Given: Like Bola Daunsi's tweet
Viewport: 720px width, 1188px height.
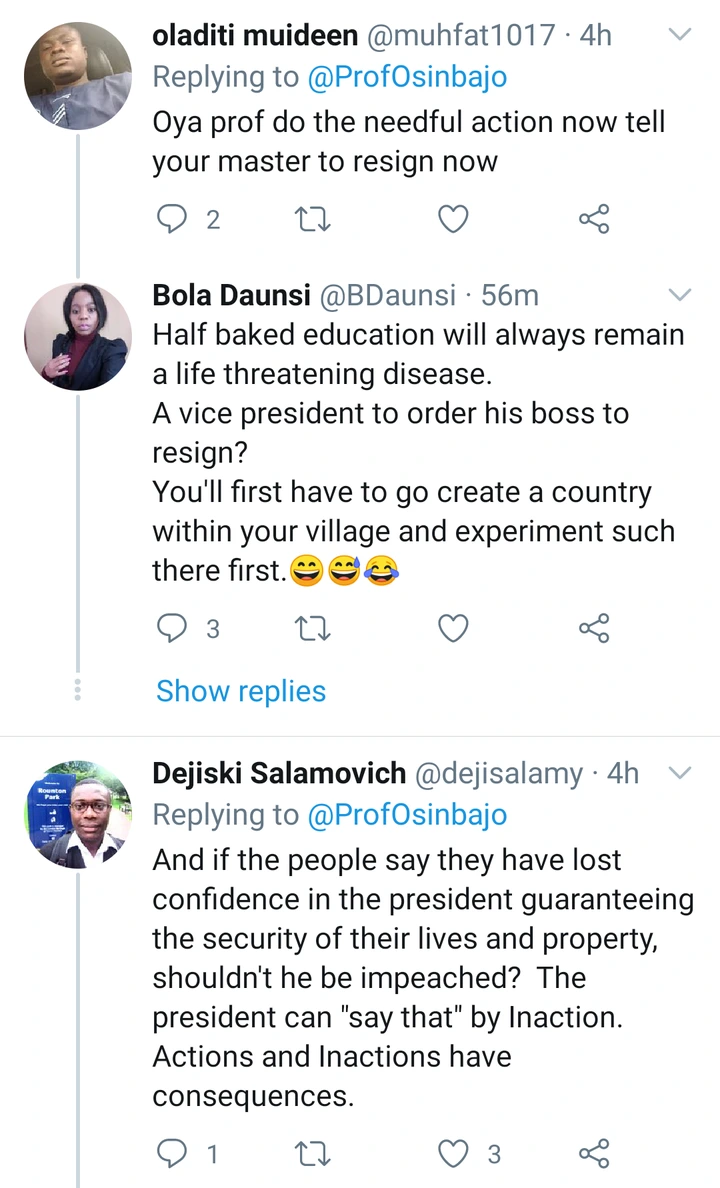Looking at the screenshot, I should click(x=454, y=628).
